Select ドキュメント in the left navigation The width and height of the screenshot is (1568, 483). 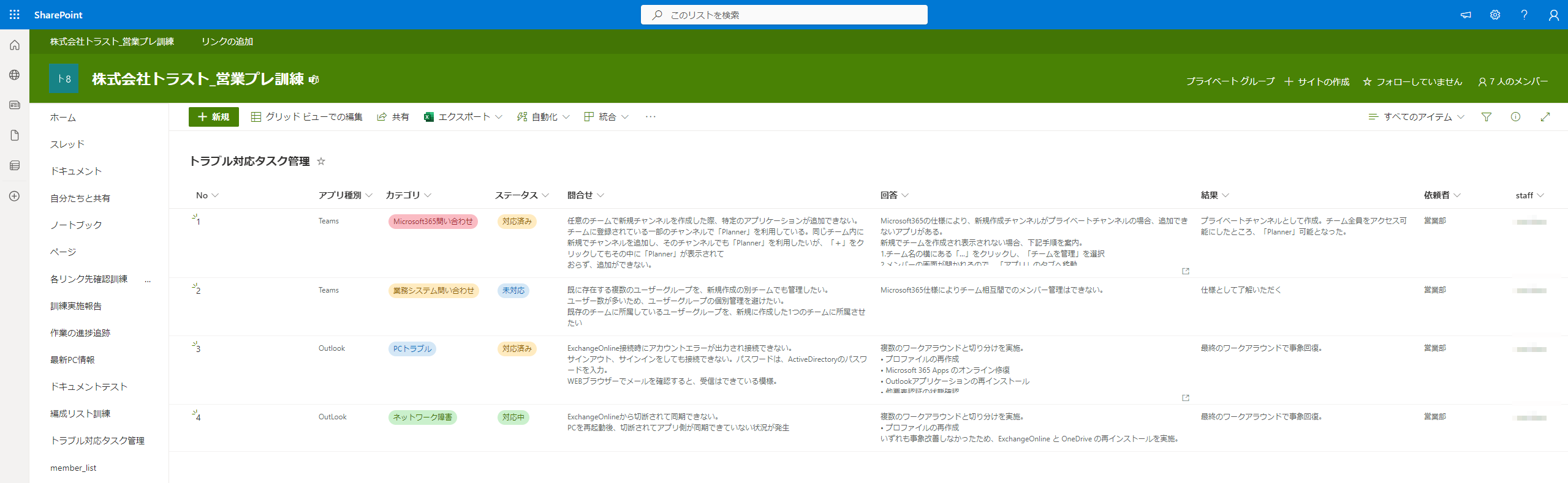tap(76, 171)
